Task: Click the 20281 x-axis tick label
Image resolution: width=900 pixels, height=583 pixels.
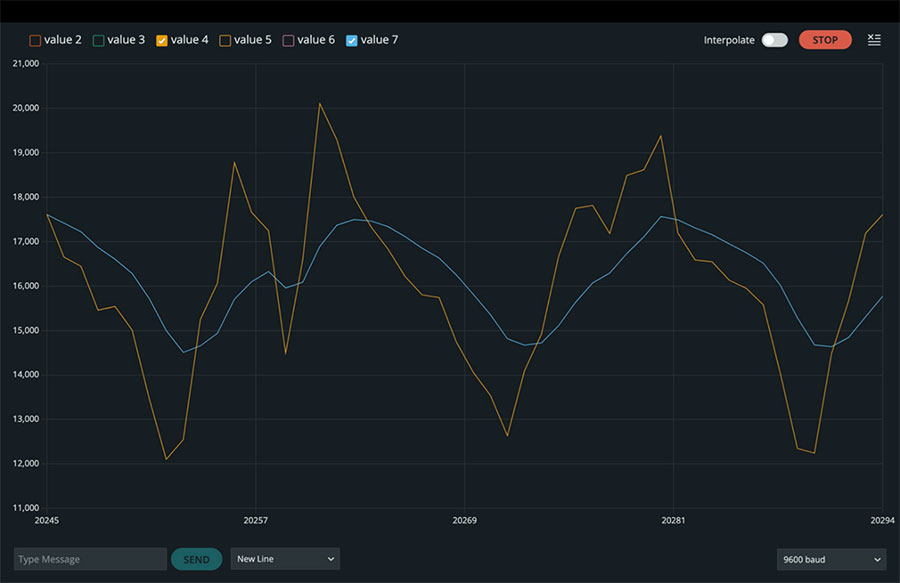Action: tap(673, 521)
